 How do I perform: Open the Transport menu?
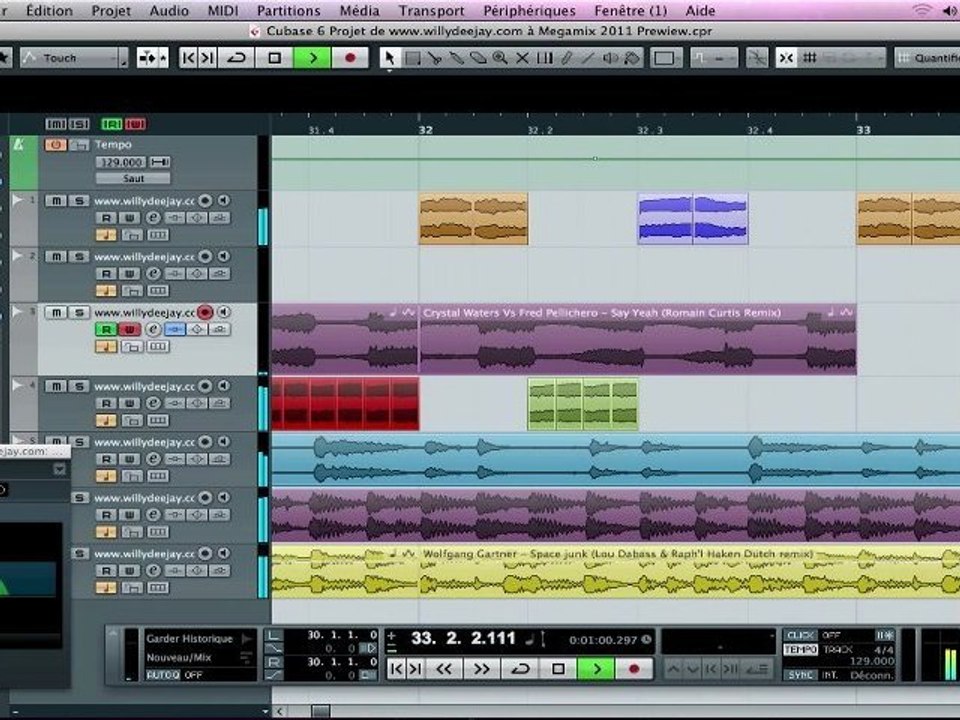[x=431, y=11]
